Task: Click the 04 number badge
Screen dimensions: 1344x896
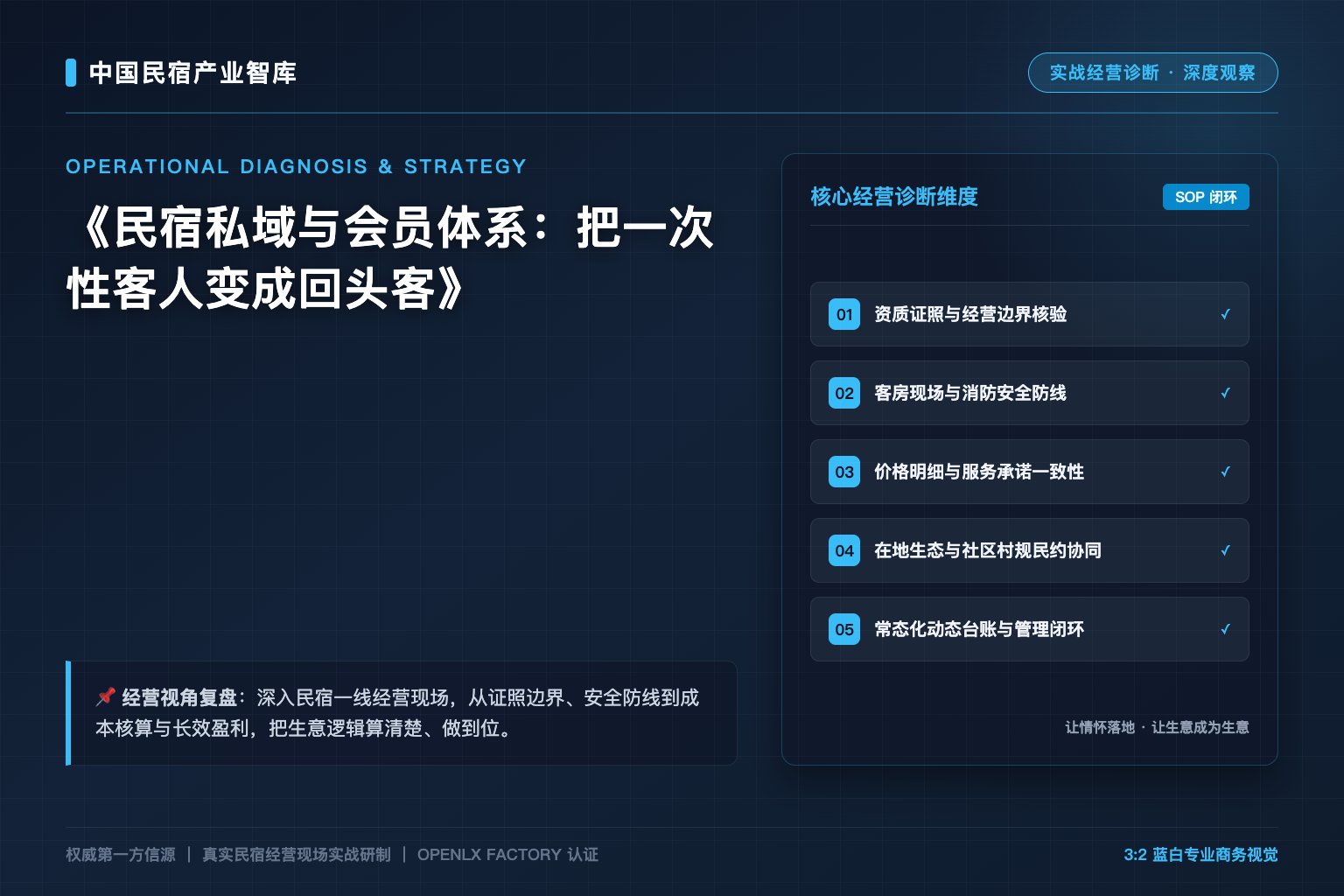Action: pyautogui.click(x=844, y=550)
